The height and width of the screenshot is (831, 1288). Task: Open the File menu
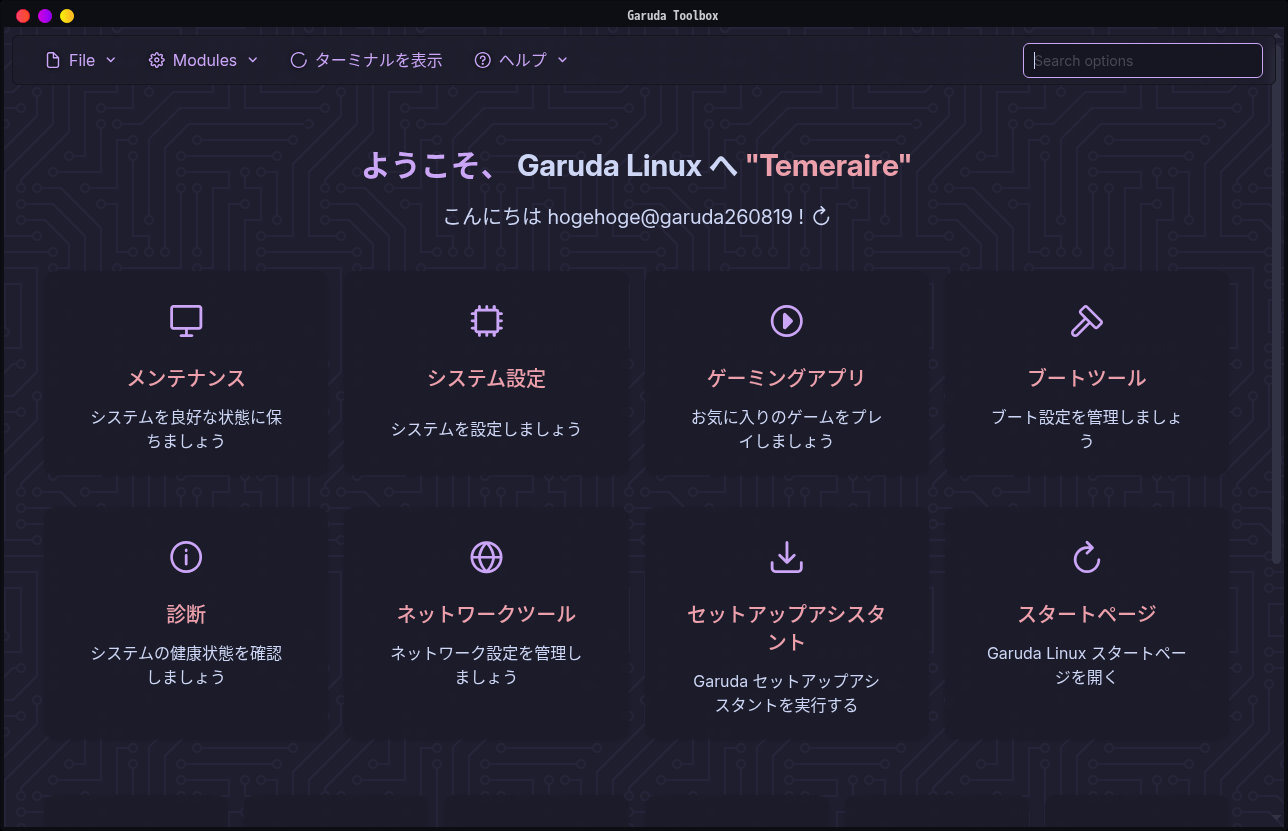(x=81, y=60)
